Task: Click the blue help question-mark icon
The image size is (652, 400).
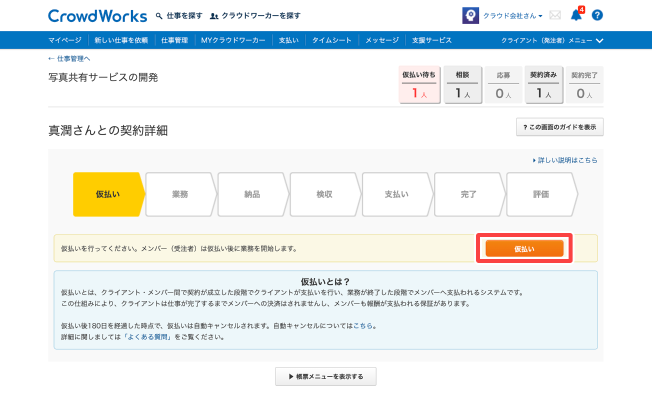Action: pos(597,16)
